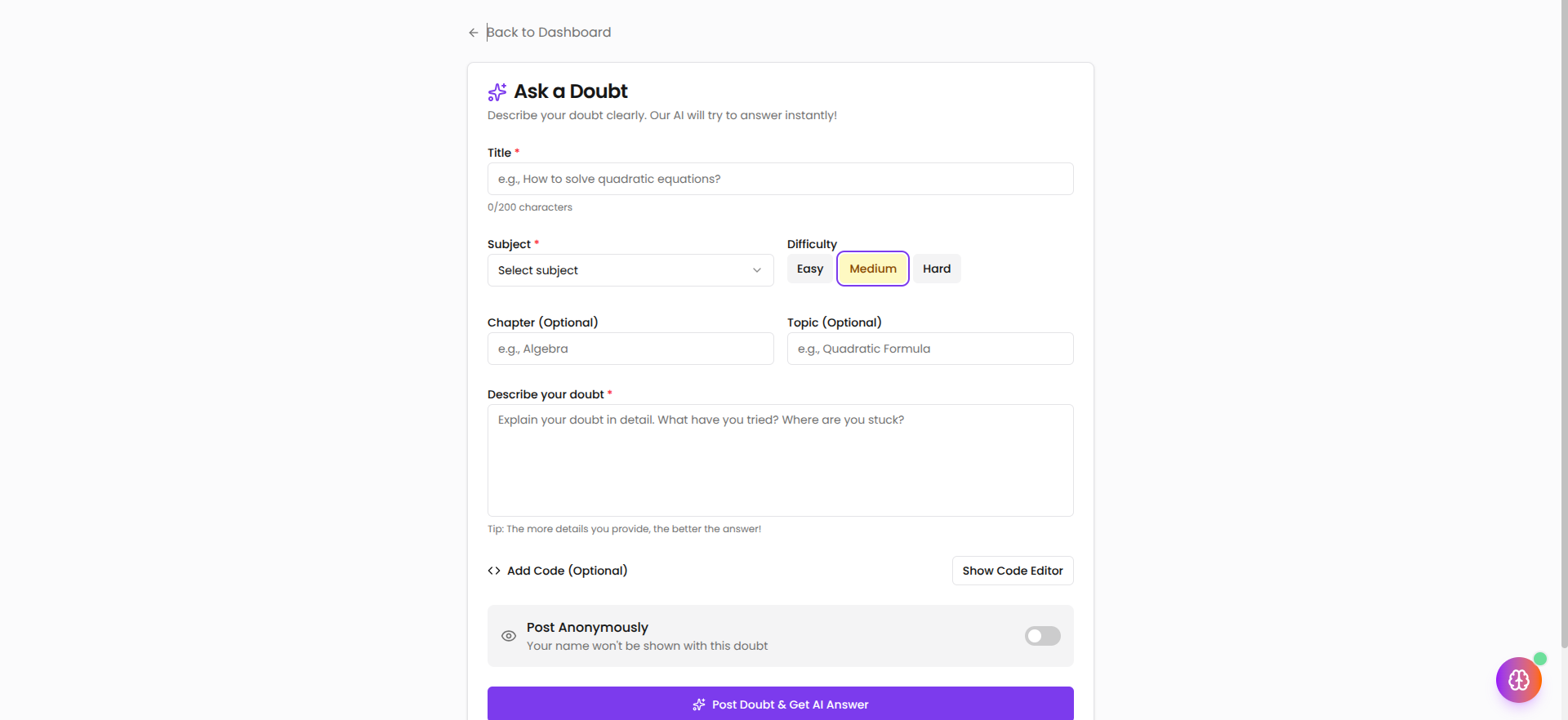Select Easy difficulty
This screenshot has width=1568, height=720.
[810, 269]
